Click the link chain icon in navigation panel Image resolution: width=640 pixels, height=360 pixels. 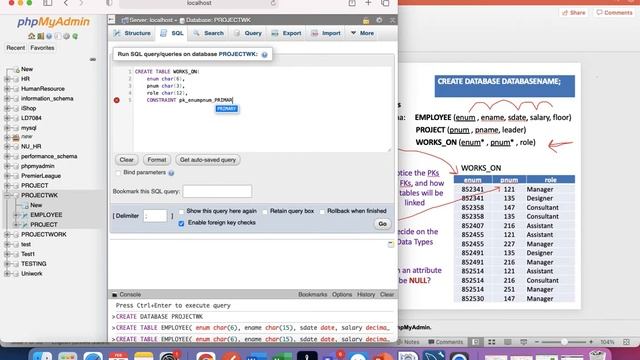click(93, 60)
